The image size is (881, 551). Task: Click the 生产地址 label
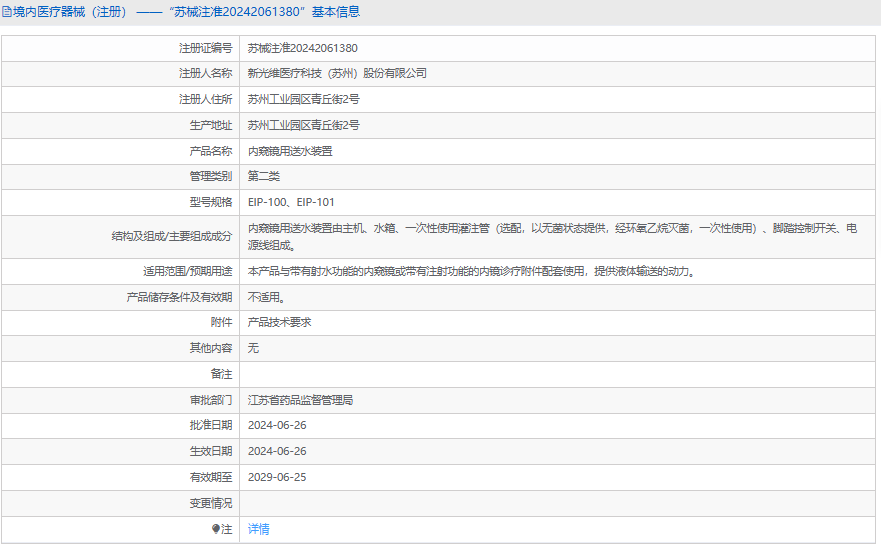[211, 125]
